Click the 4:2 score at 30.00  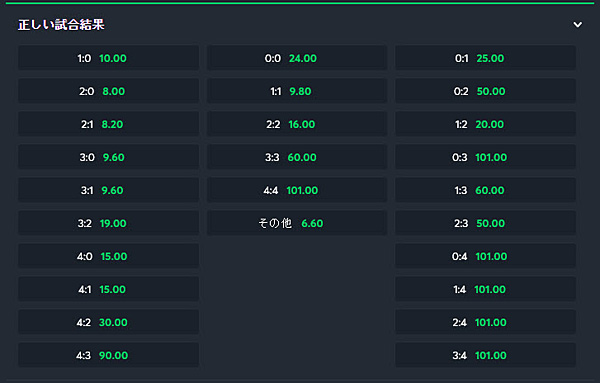[108, 322]
